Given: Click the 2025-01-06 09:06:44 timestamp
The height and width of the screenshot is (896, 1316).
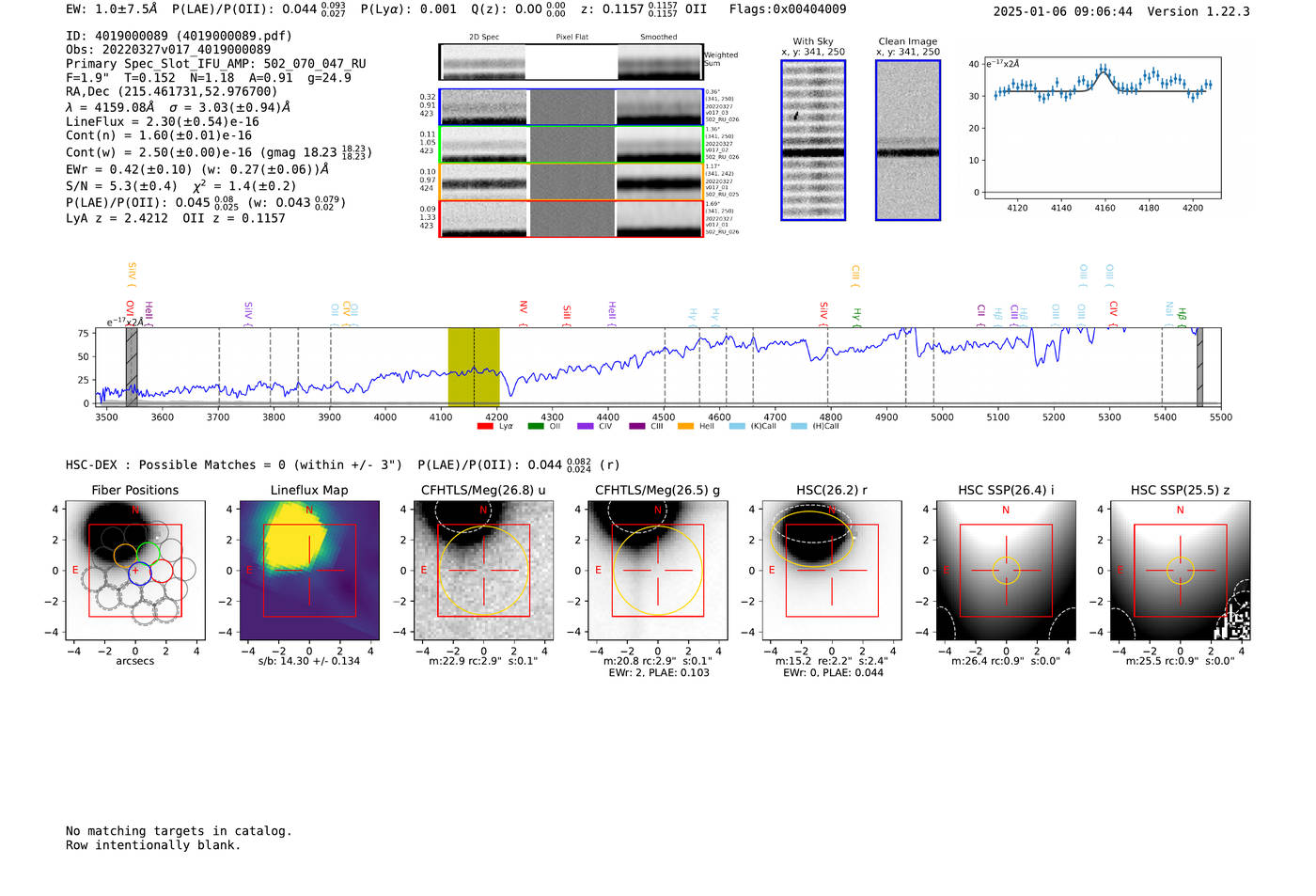Looking at the screenshot, I should 1063,11.
